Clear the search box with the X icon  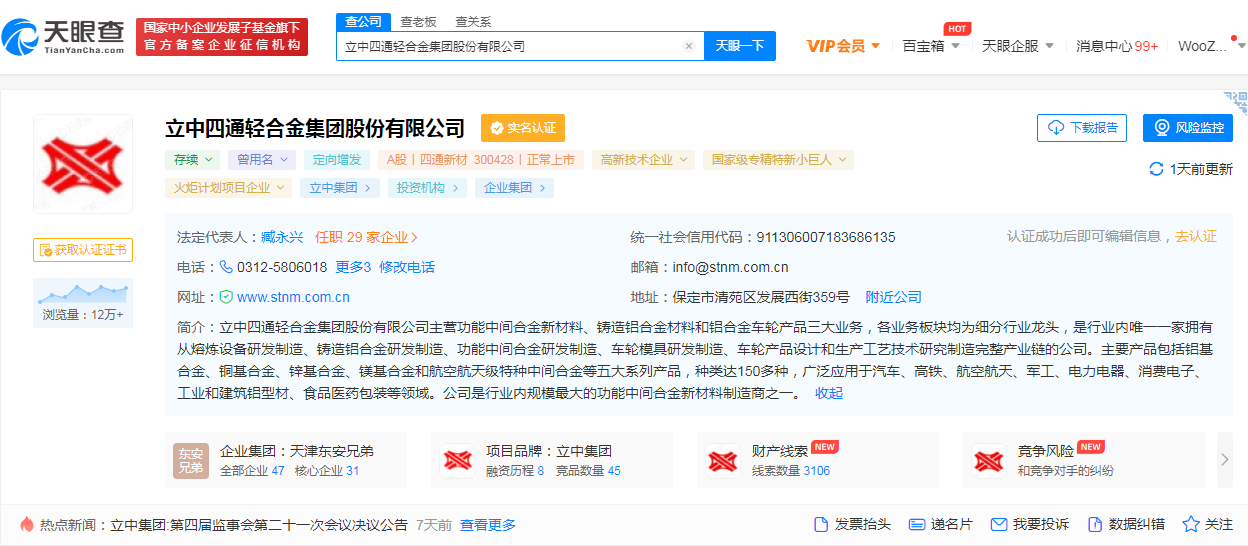coord(688,46)
